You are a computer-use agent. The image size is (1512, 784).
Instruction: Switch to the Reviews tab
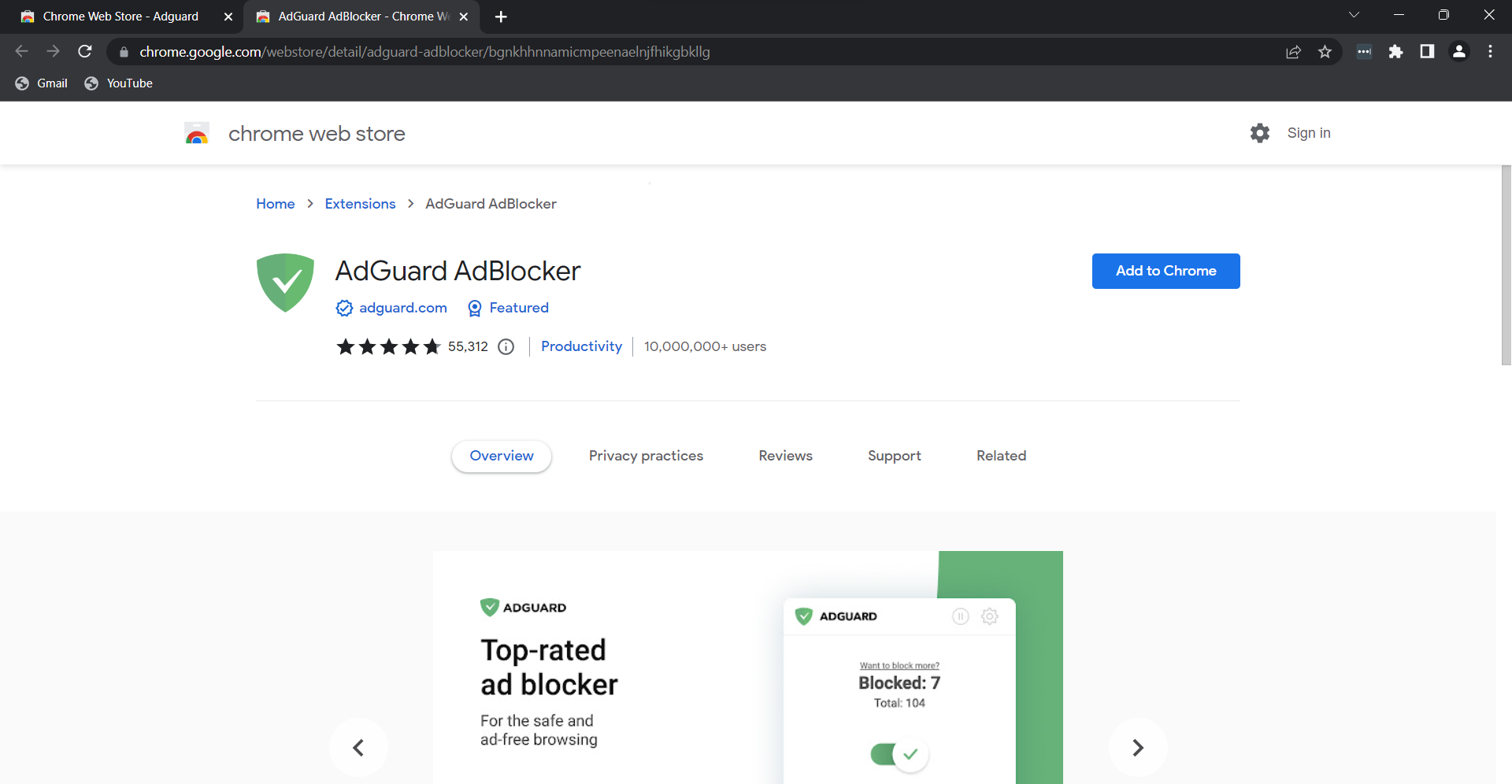[785, 456]
